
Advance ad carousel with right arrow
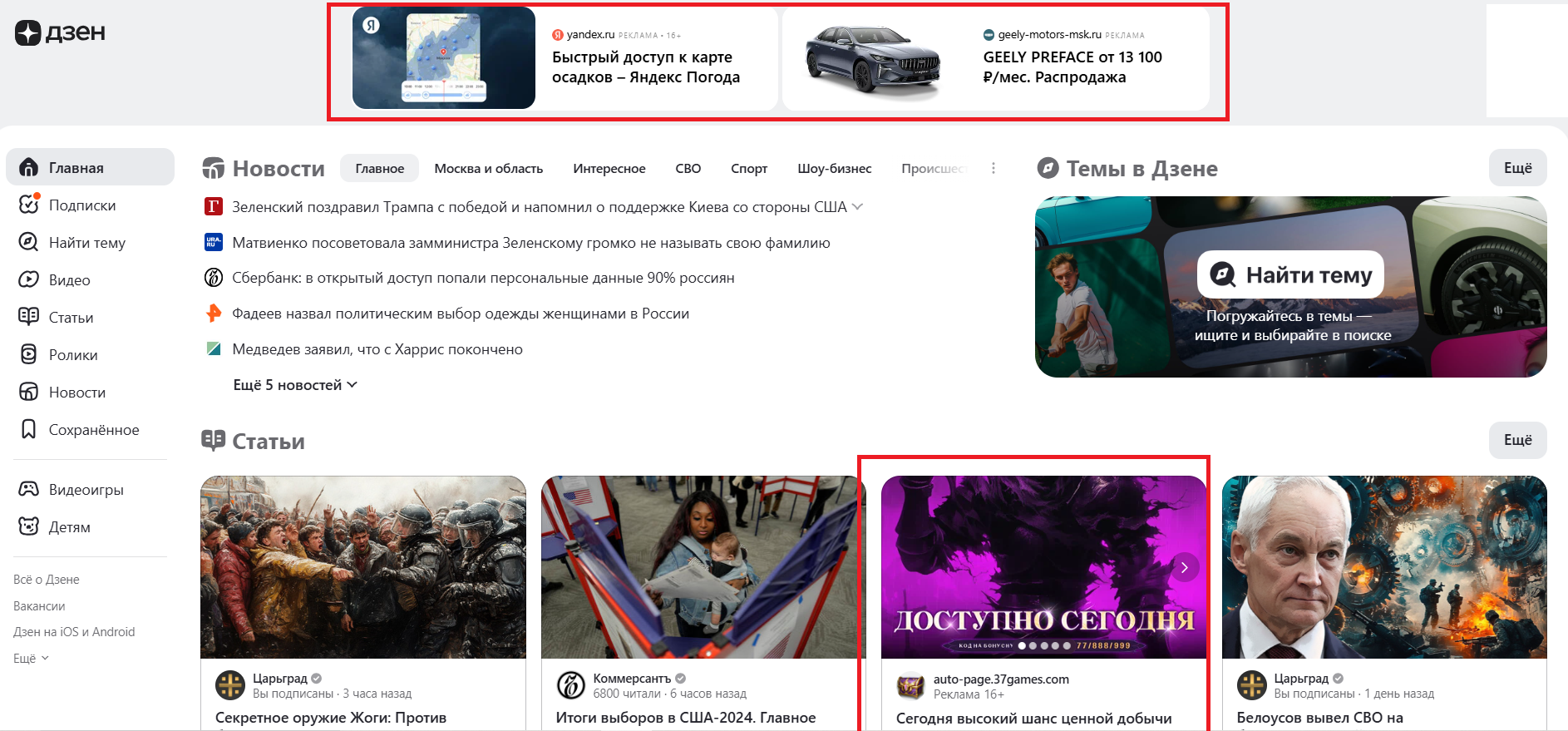(x=1185, y=567)
